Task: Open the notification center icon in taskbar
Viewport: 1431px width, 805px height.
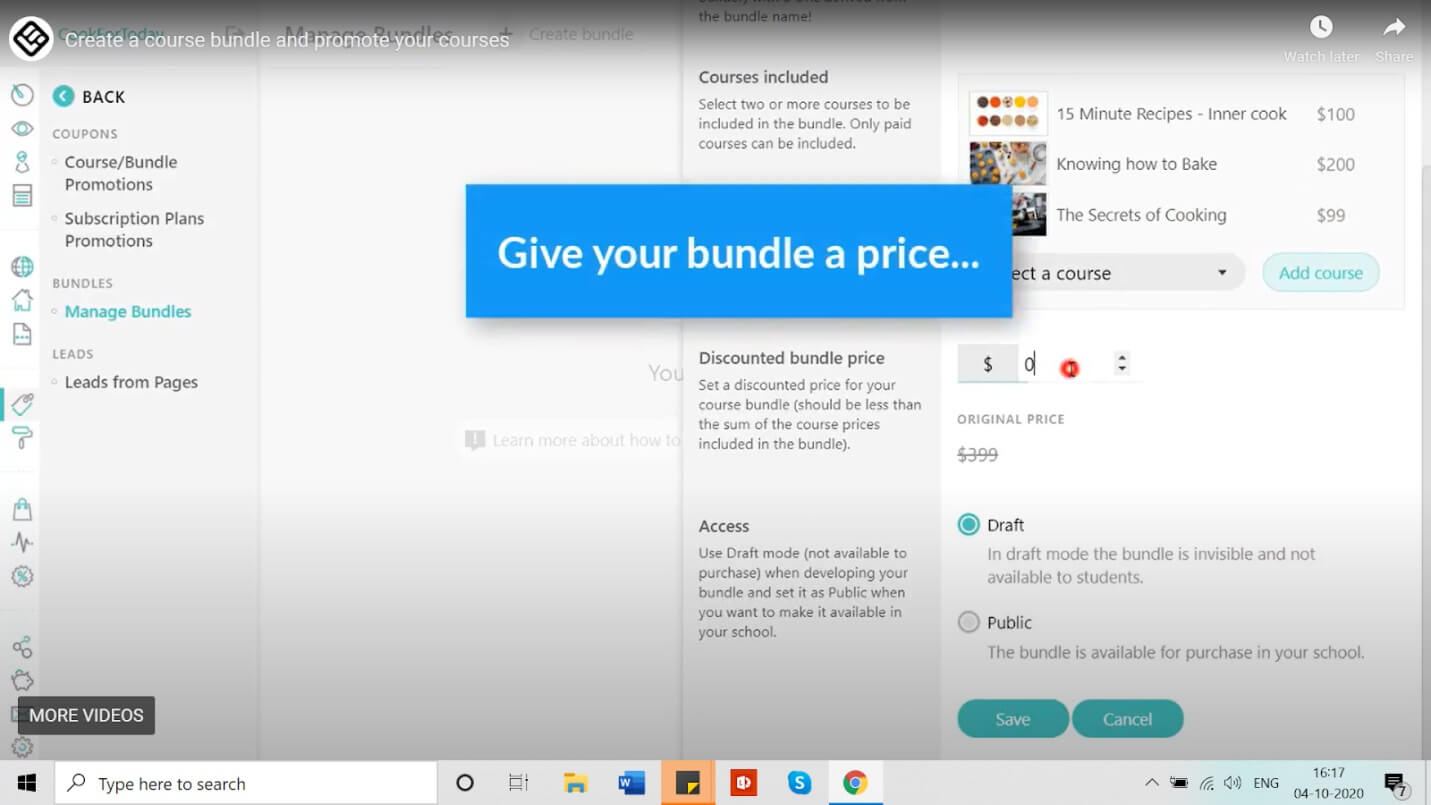Action: coord(1395,783)
